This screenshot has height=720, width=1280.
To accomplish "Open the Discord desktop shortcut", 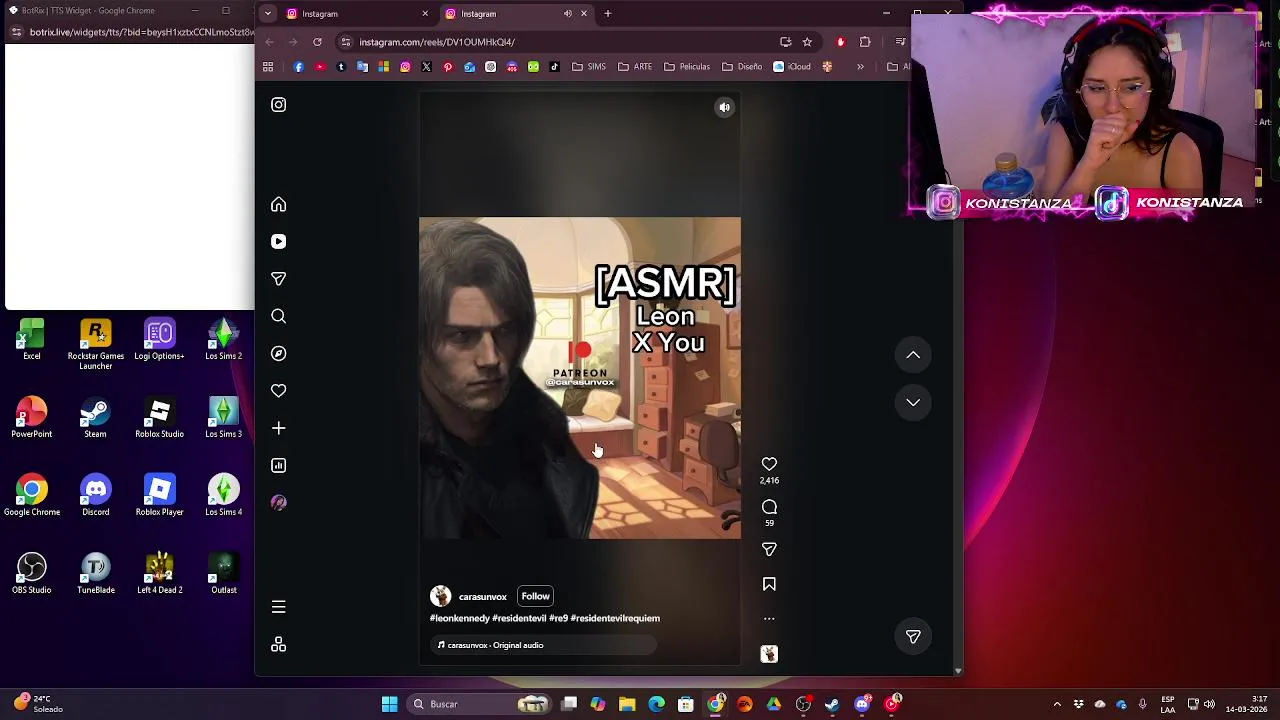I will tap(96, 496).
